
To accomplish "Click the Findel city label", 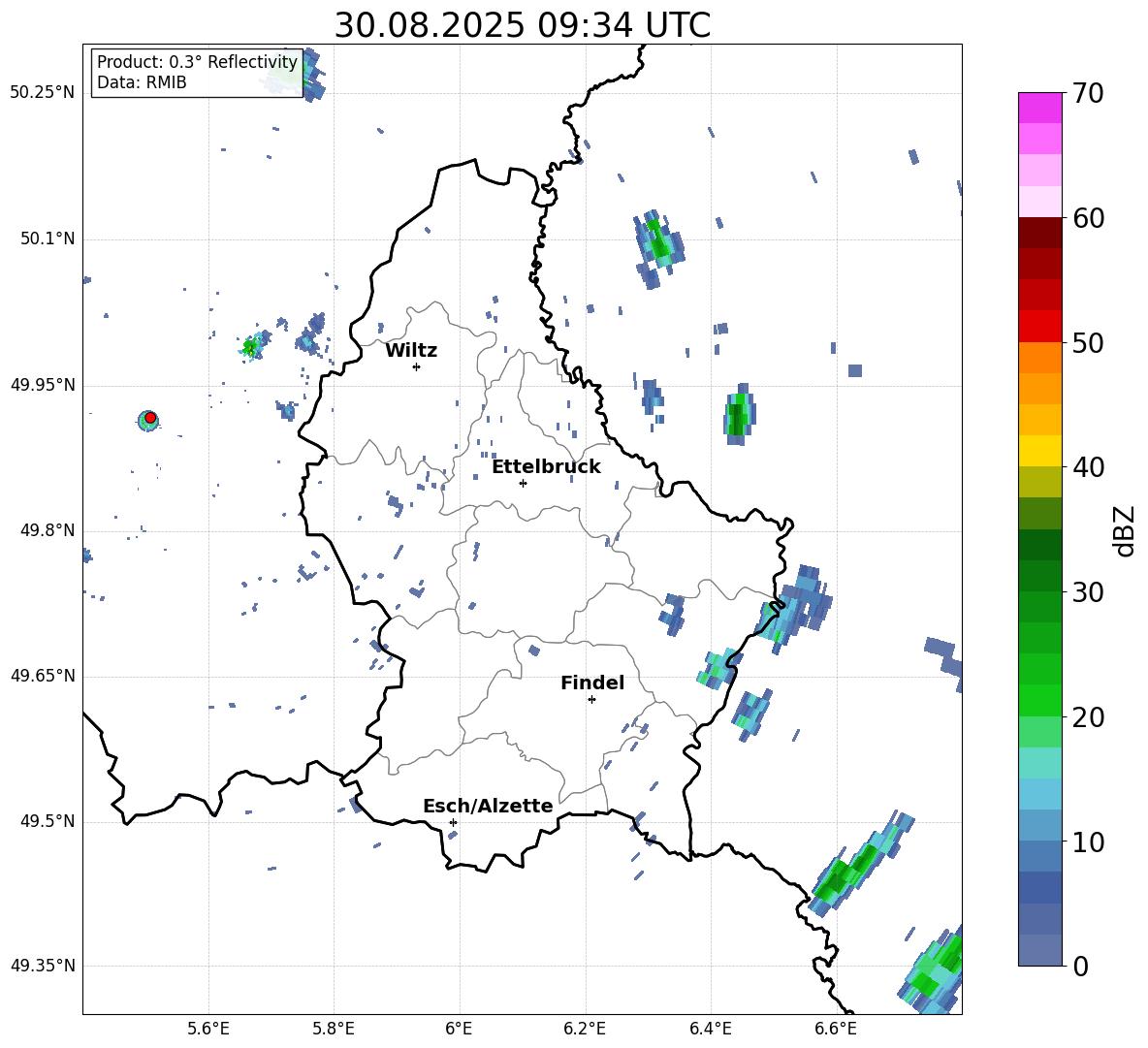I will point(592,683).
